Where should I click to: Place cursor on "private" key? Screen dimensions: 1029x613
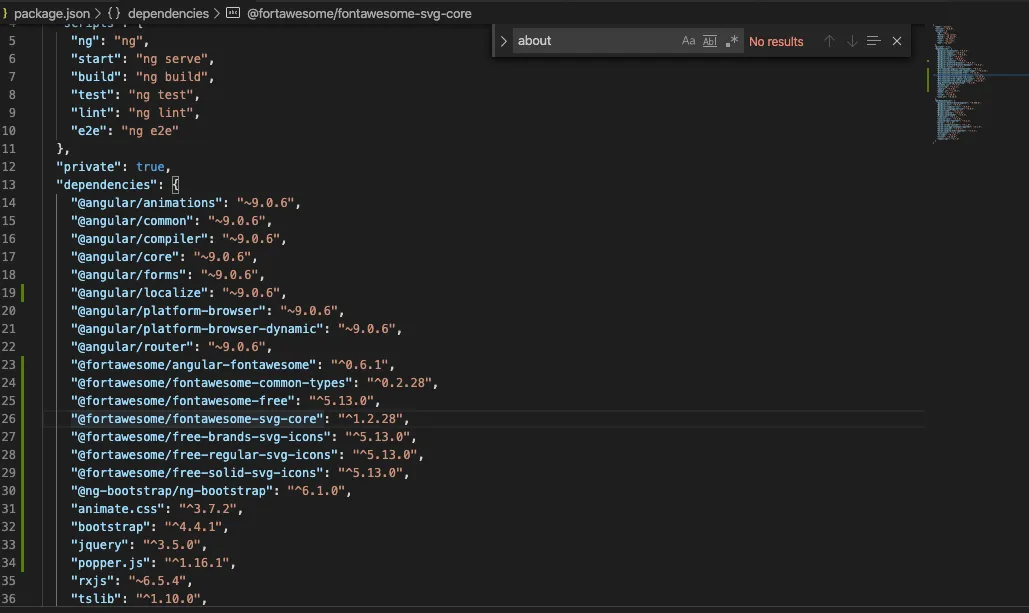coord(89,167)
